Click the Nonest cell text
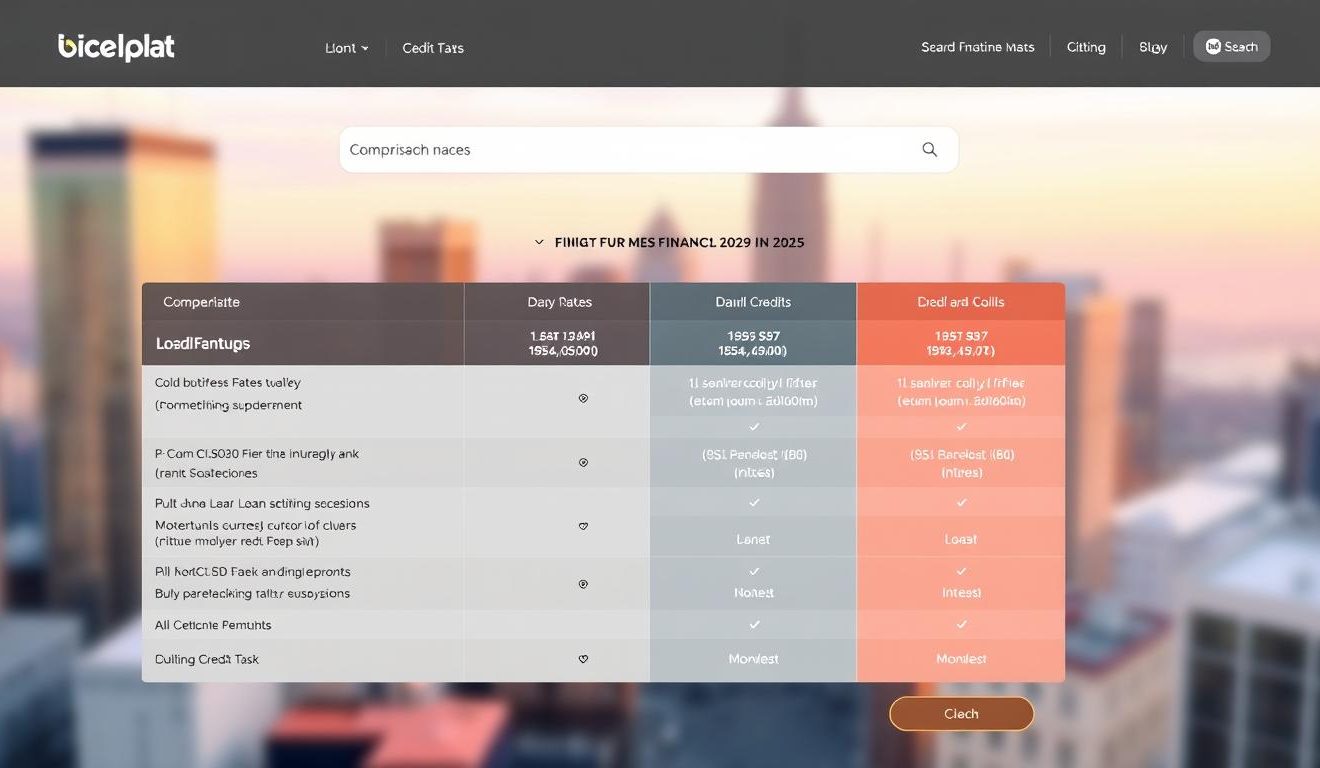Viewport: 1320px width, 768px height. [x=754, y=593]
